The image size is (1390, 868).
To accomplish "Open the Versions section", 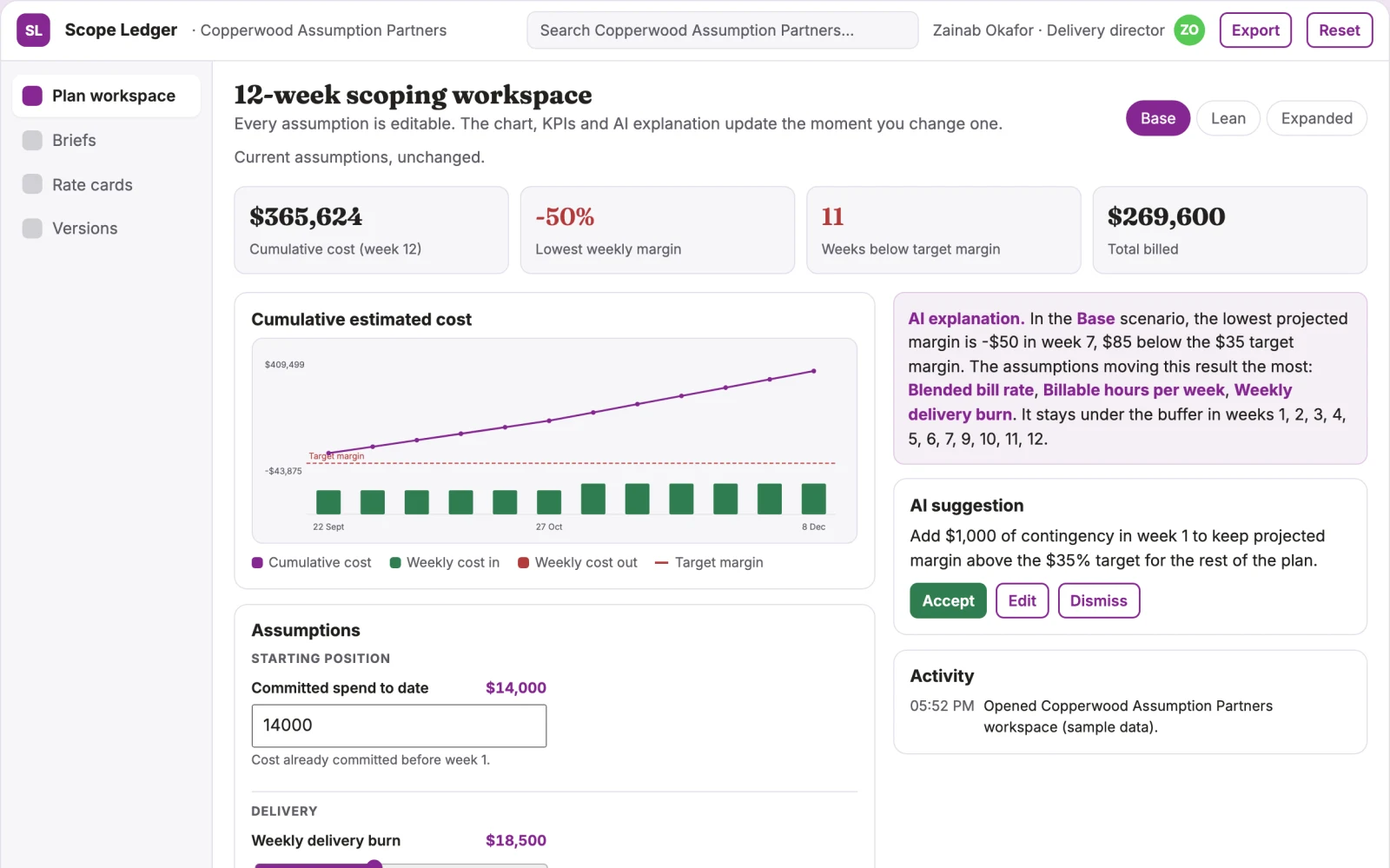I will [x=106, y=229].
